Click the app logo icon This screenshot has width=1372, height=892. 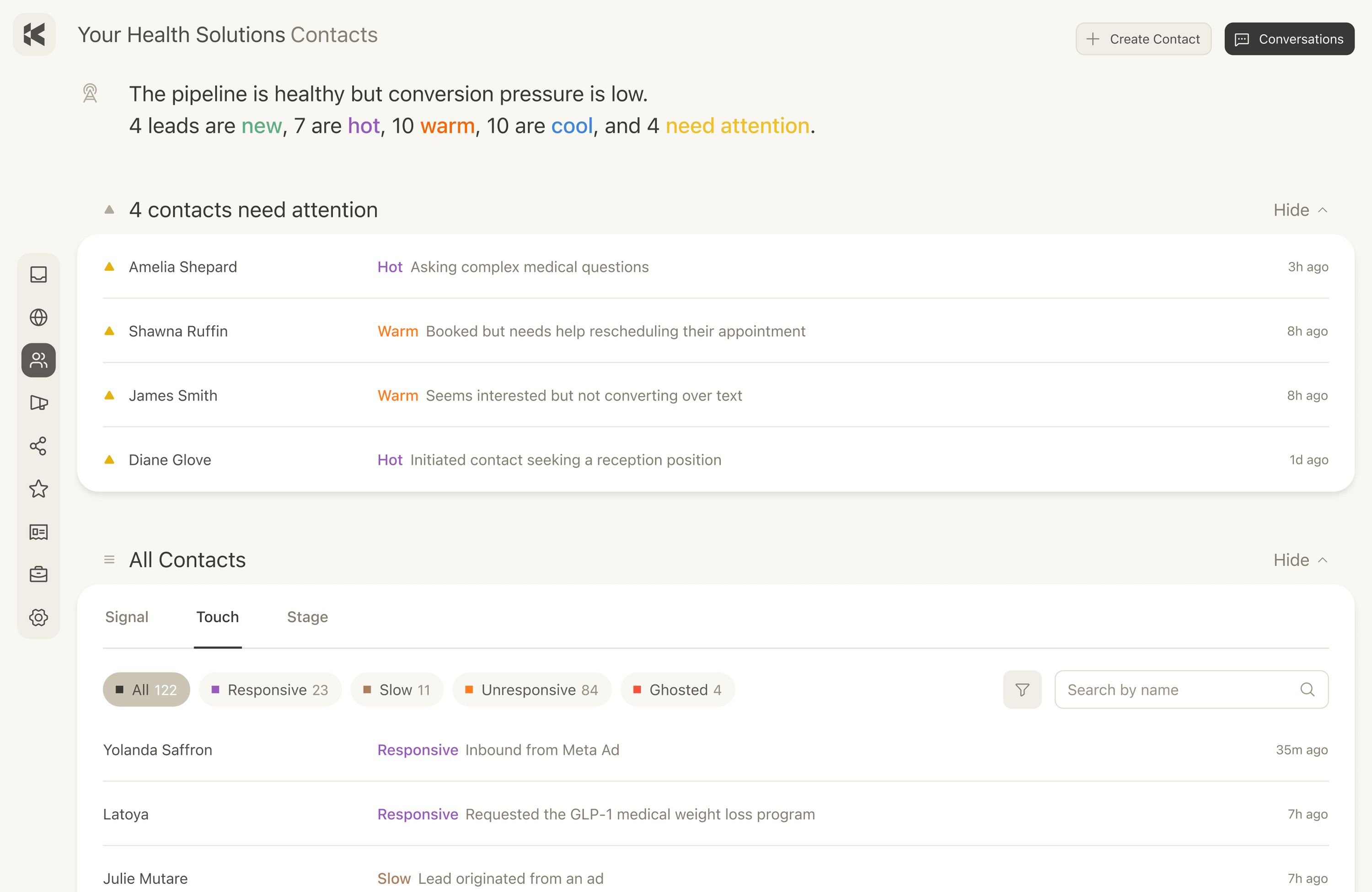[x=34, y=35]
